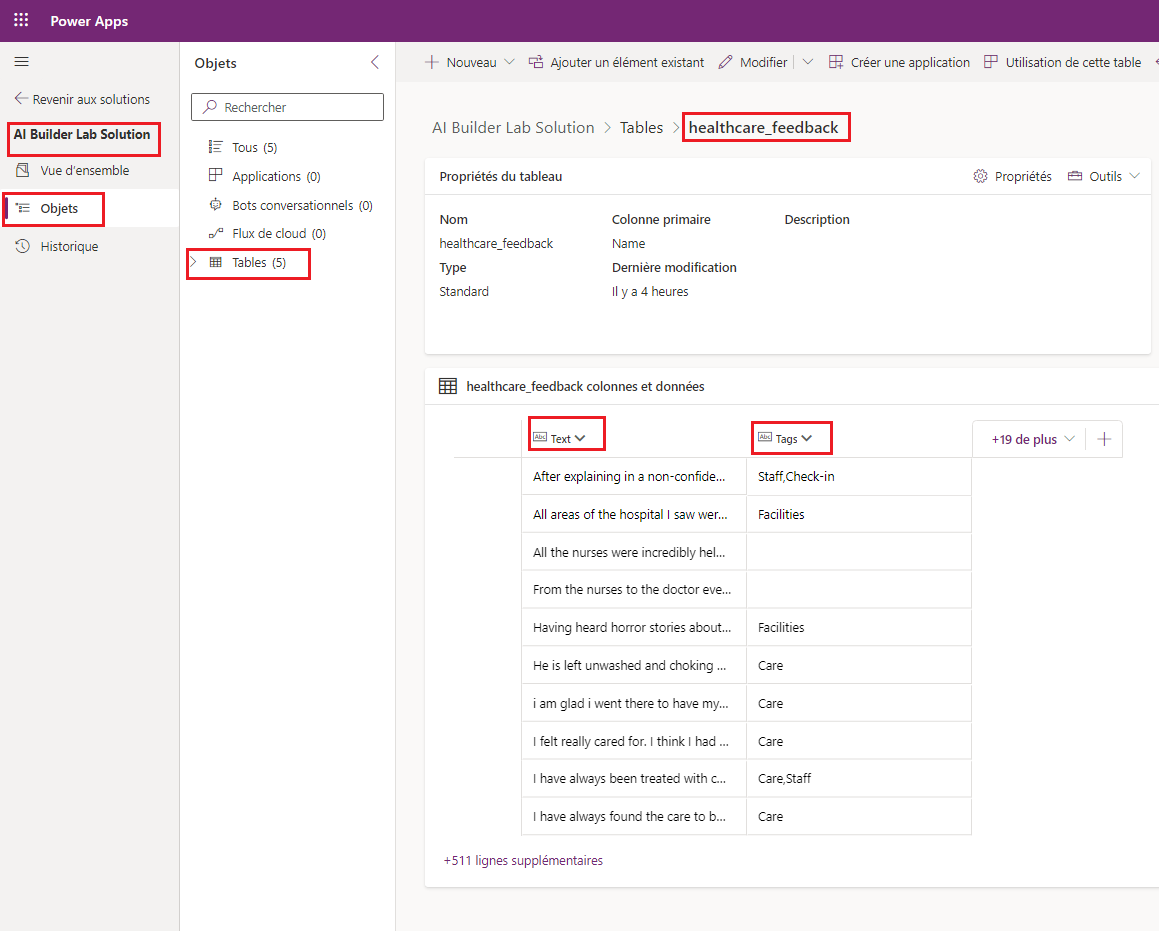Click the Propriétés gear icon

980,176
